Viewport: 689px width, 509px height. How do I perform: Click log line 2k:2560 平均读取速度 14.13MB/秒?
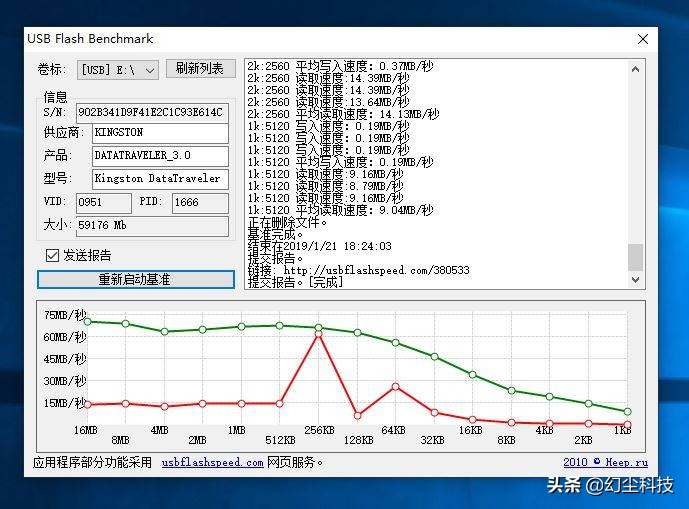(343, 114)
